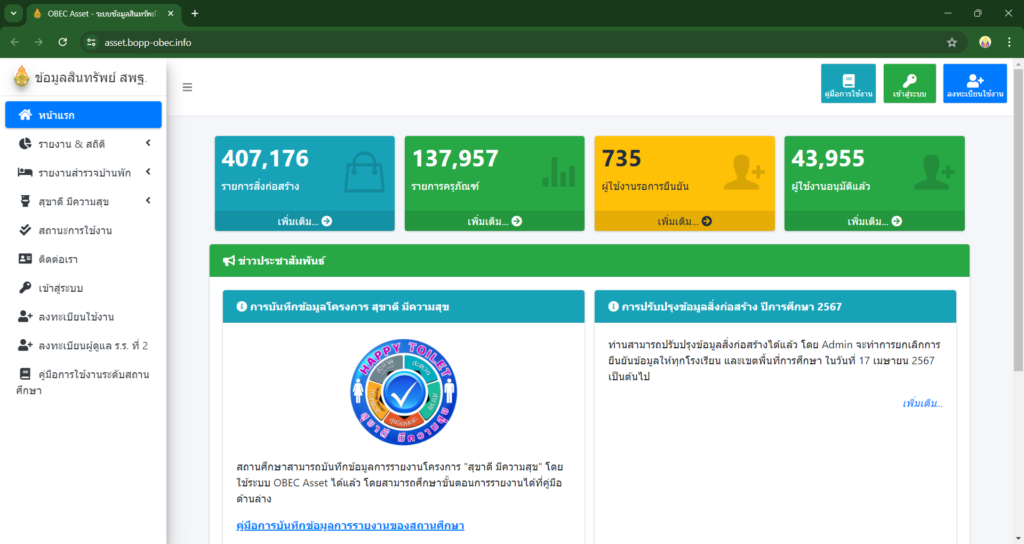Click the register user icon button in header
This screenshot has width=1024, height=544.
pos(974,84)
